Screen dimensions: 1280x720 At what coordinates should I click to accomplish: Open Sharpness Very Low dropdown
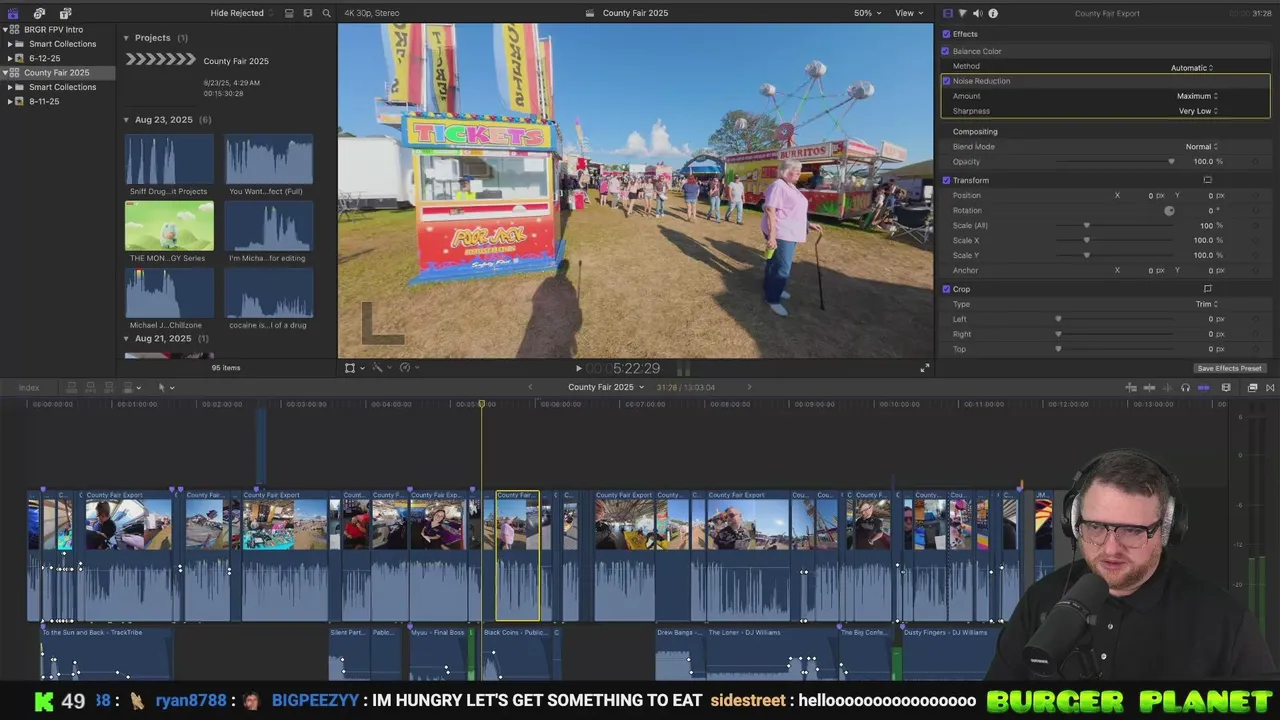coord(1198,111)
